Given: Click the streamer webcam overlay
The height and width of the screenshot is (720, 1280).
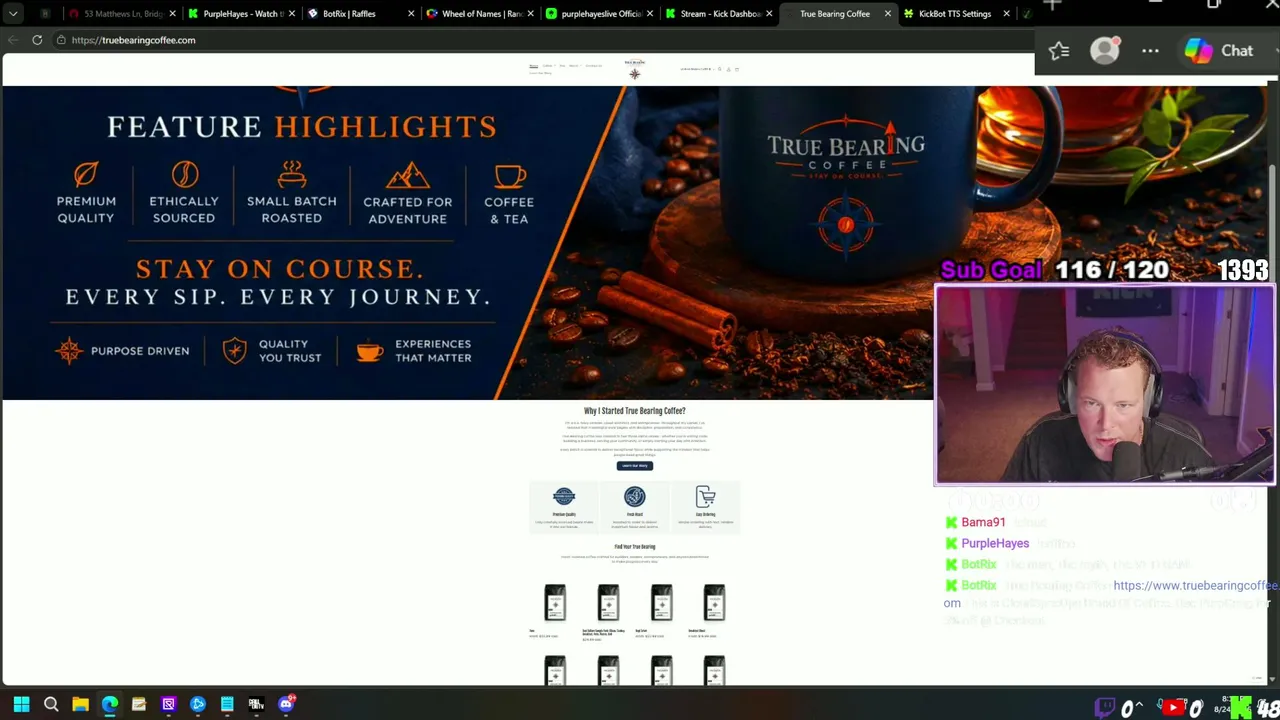Looking at the screenshot, I should (1105, 385).
